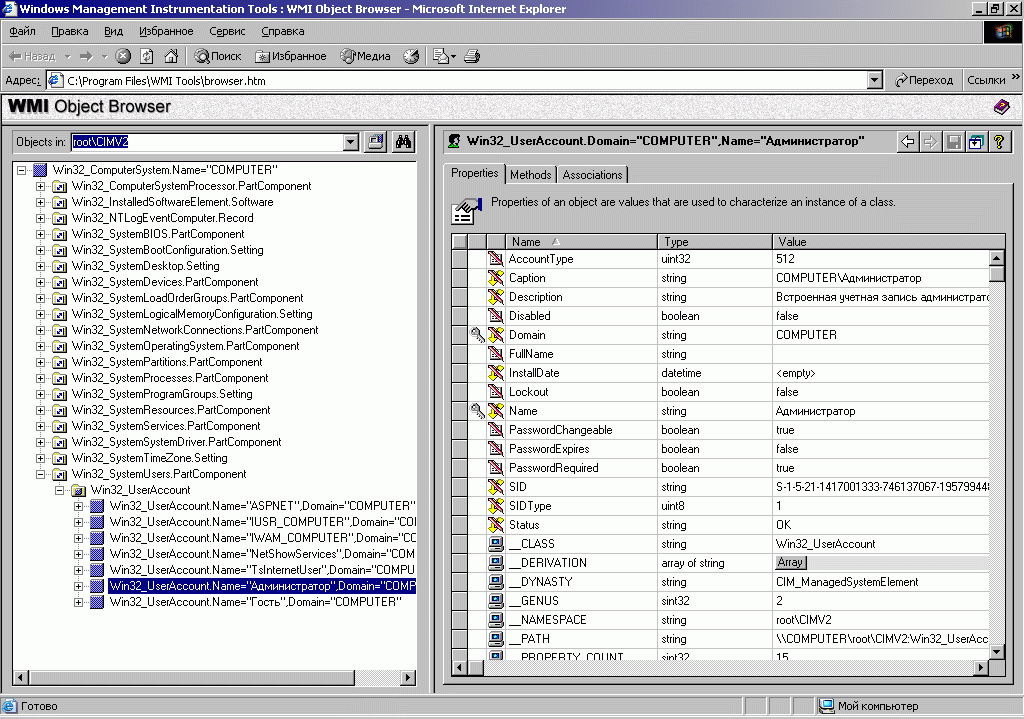Screen dimensions: 1024x719
Task: Click the save floppy disk icon
Action: click(x=953, y=142)
